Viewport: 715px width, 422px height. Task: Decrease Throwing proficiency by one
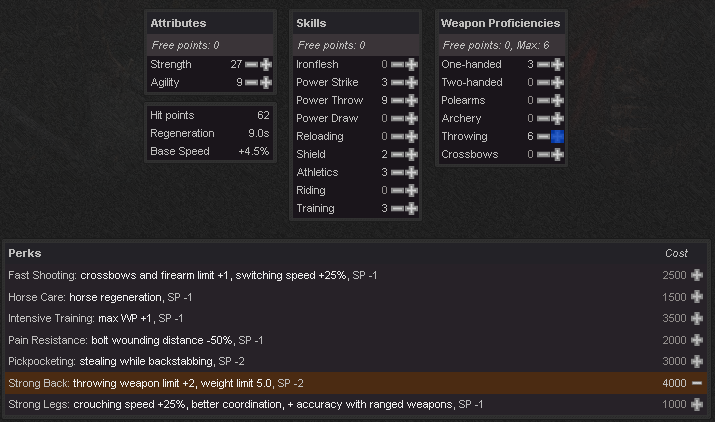[x=543, y=136]
